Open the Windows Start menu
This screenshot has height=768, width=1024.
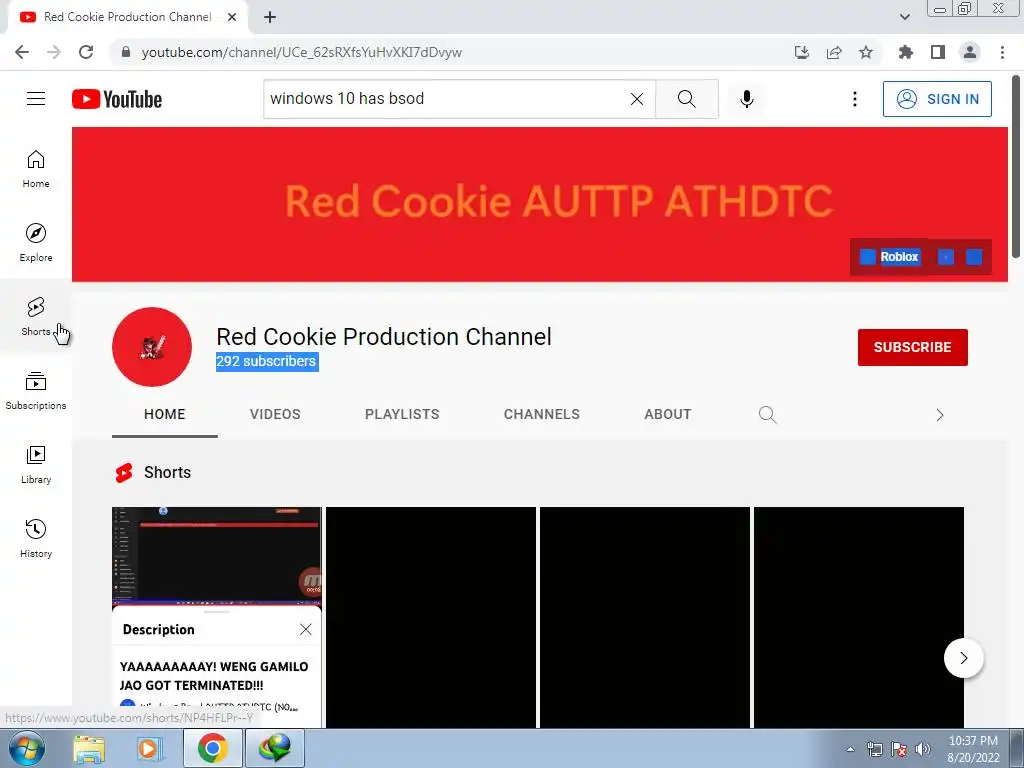(26, 748)
